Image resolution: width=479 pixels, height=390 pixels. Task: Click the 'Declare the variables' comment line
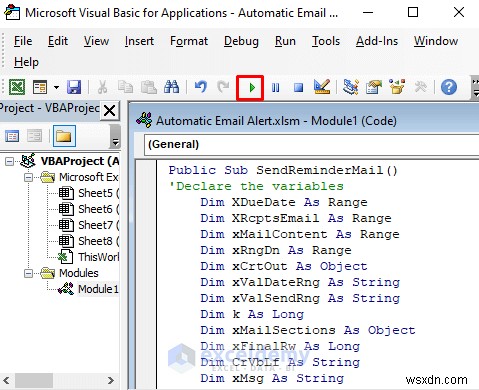(256, 186)
